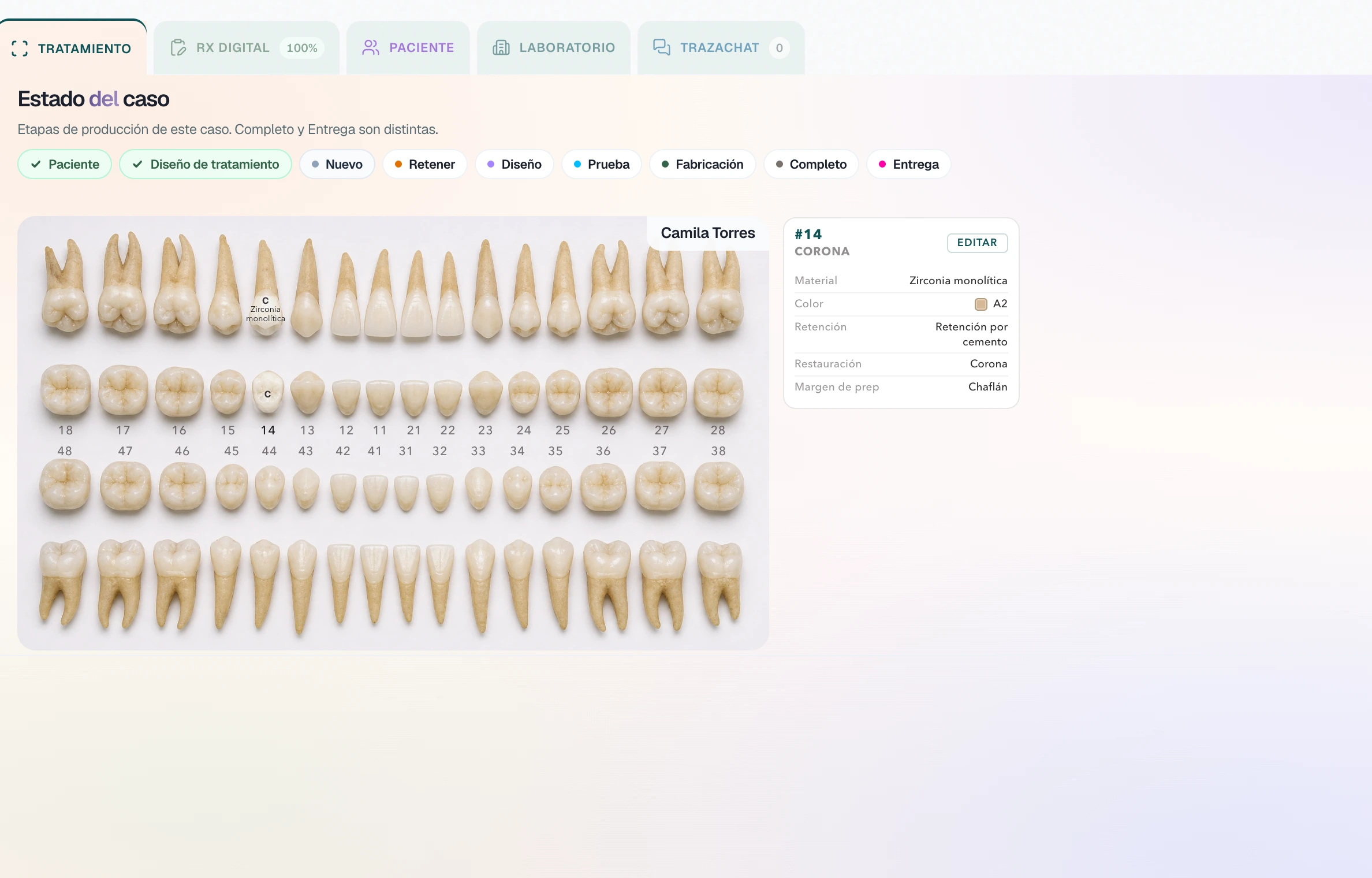Click the 0 counter badge on TrazaChat

[779, 48]
